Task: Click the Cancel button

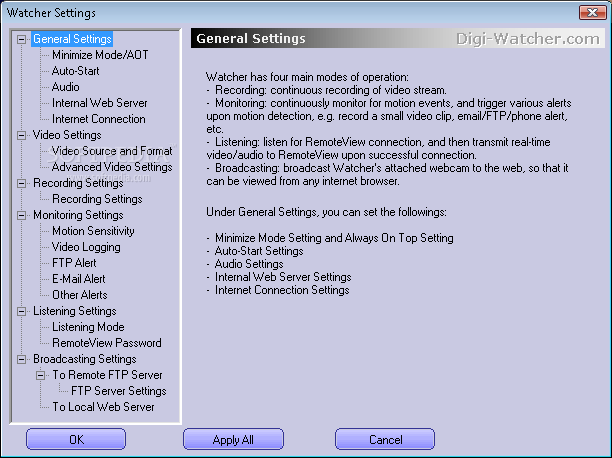Action: (x=385, y=440)
